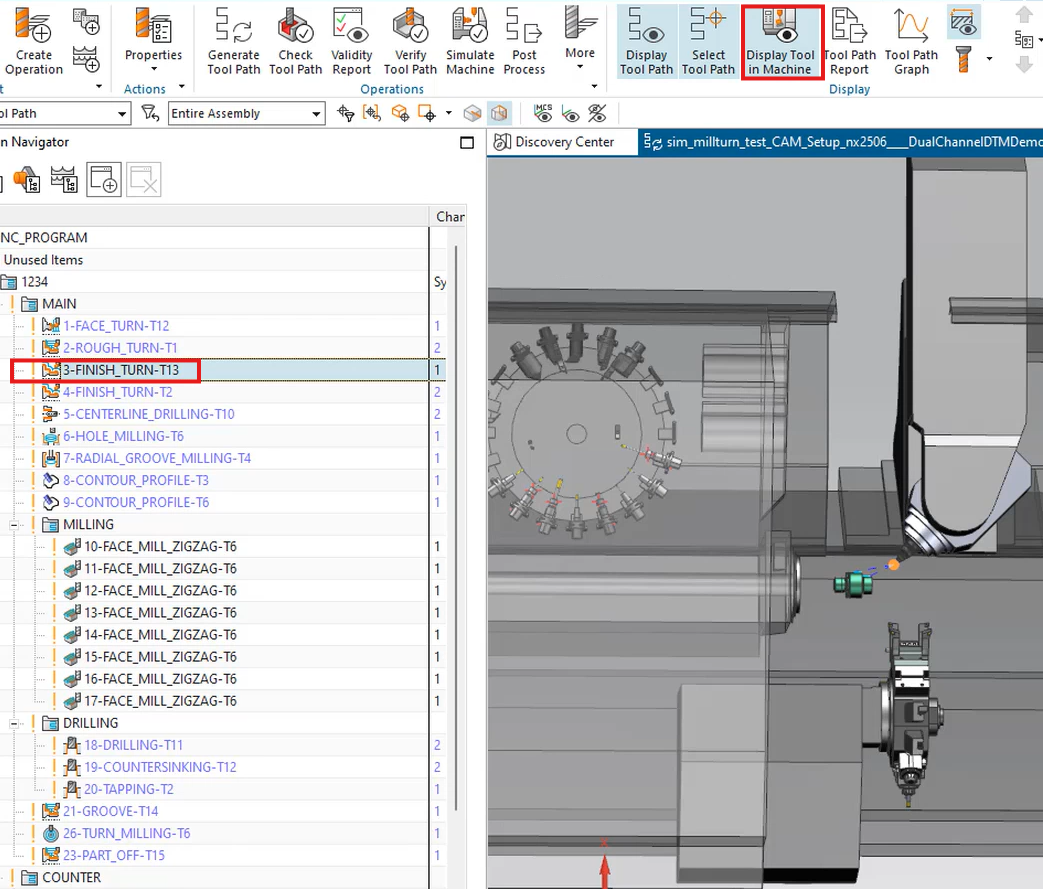The width and height of the screenshot is (1043, 889).
Task: Click the Create Operation button
Action: (33, 40)
